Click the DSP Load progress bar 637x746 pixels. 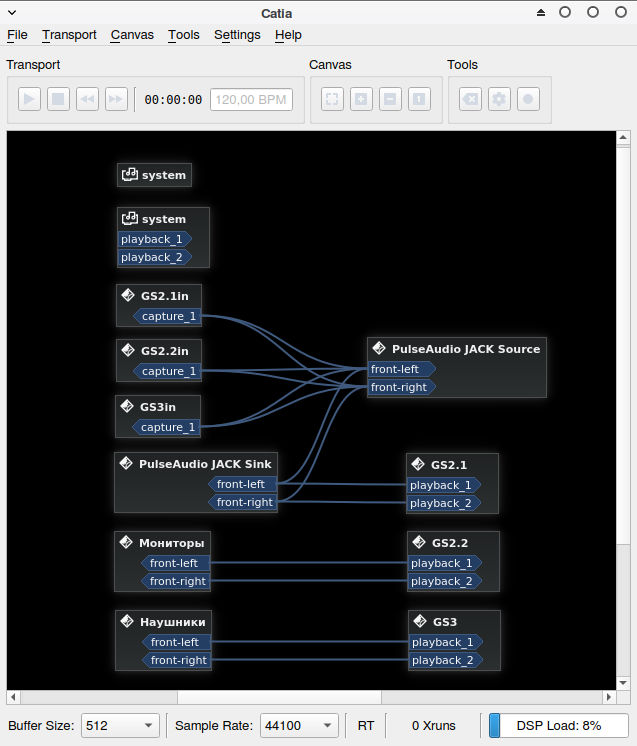click(558, 726)
